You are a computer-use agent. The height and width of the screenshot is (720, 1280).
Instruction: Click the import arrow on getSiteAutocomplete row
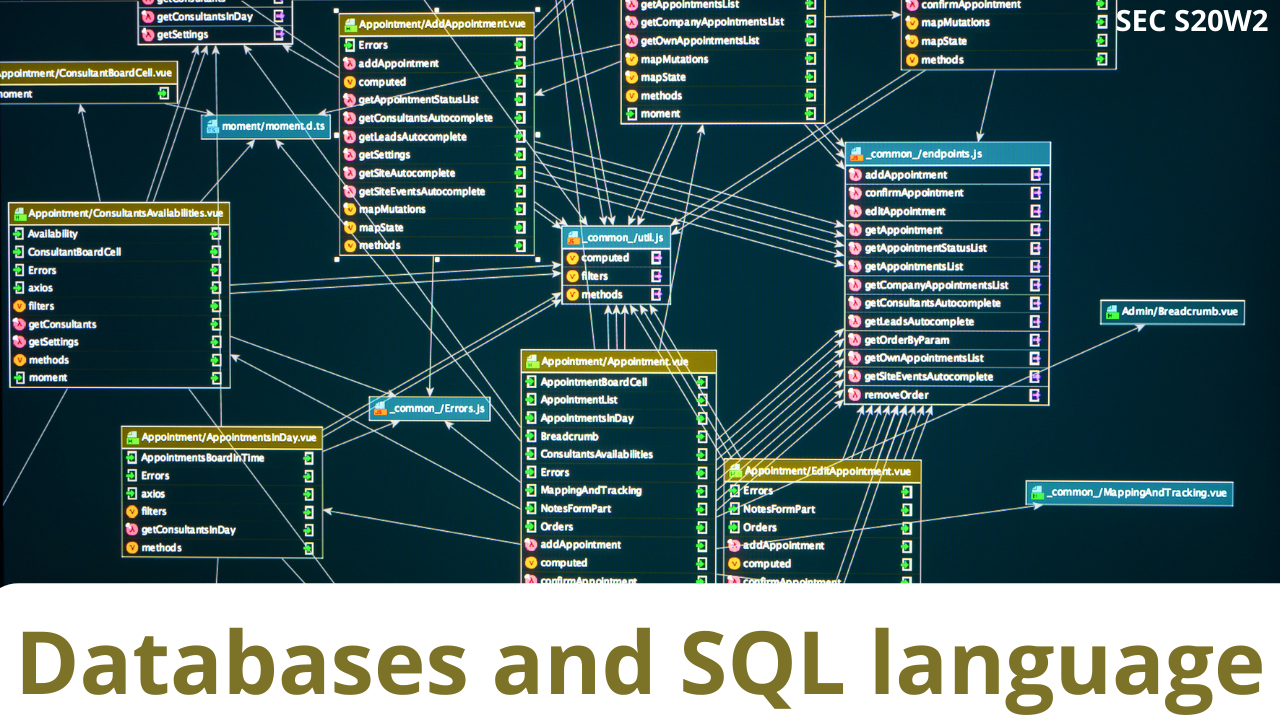tap(520, 173)
